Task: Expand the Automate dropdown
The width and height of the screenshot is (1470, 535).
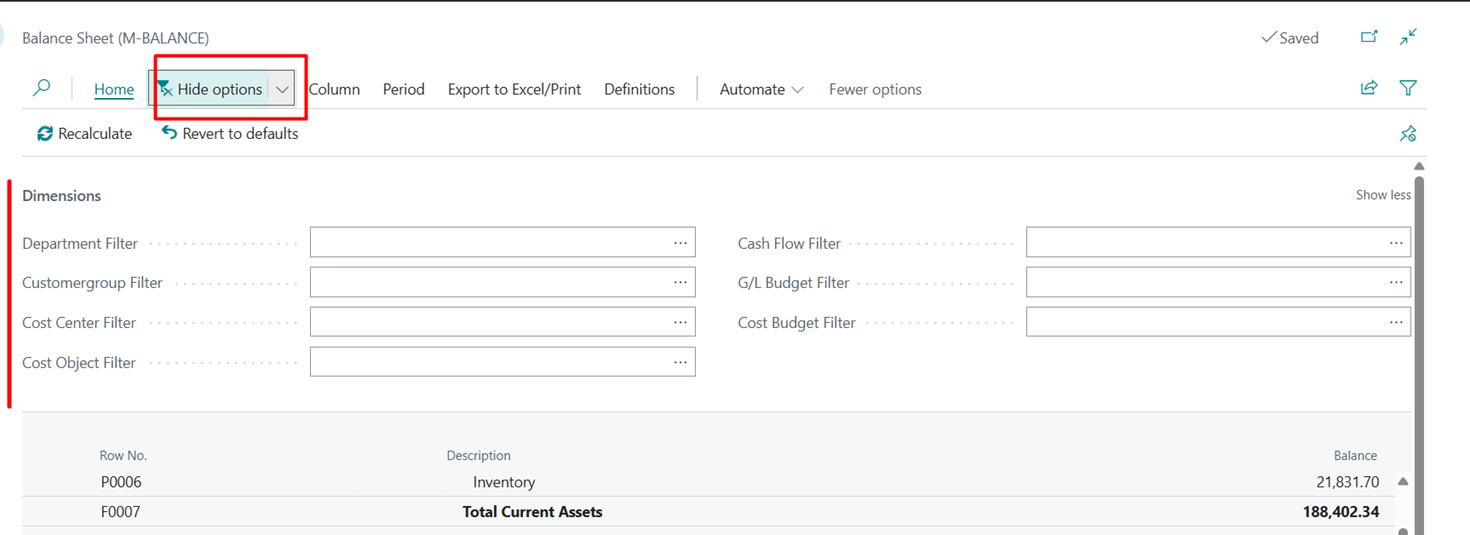Action: point(761,89)
